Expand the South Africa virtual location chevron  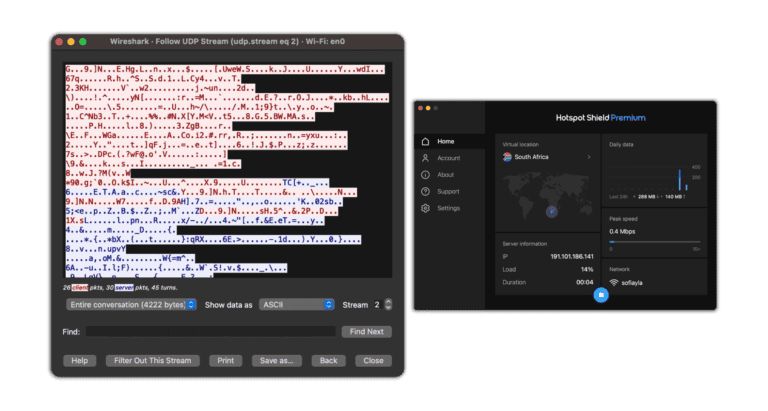tap(589, 157)
